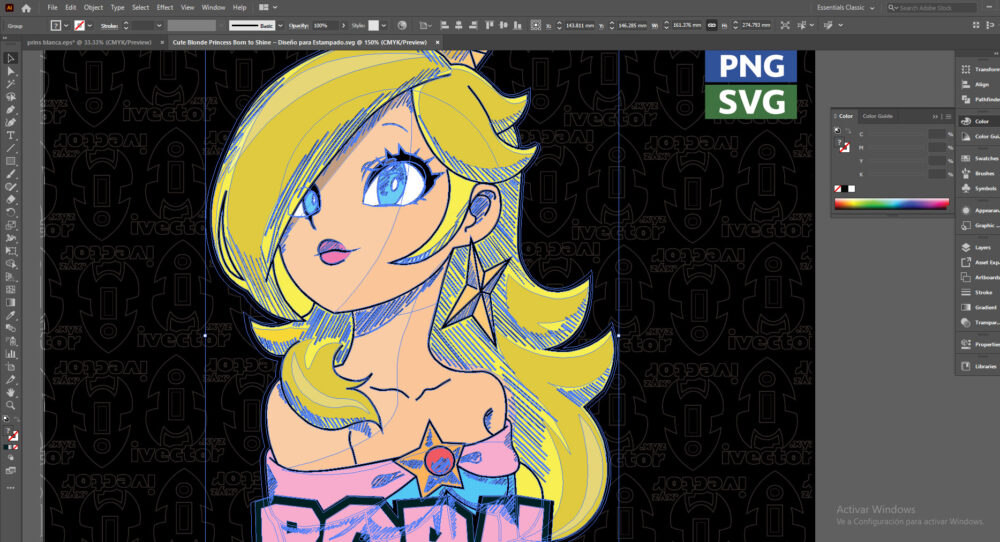The height and width of the screenshot is (542, 1000).
Task: Click the Recolor Artwork wheel icon
Action: click(x=402, y=26)
